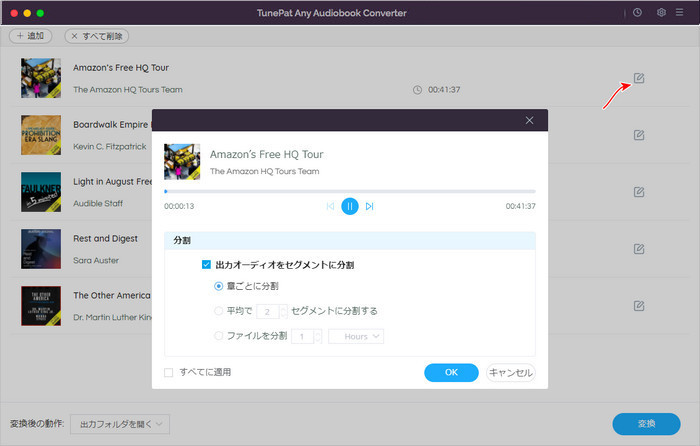
Task: Click duration 00:41:37 in list row
Action: coord(444,90)
